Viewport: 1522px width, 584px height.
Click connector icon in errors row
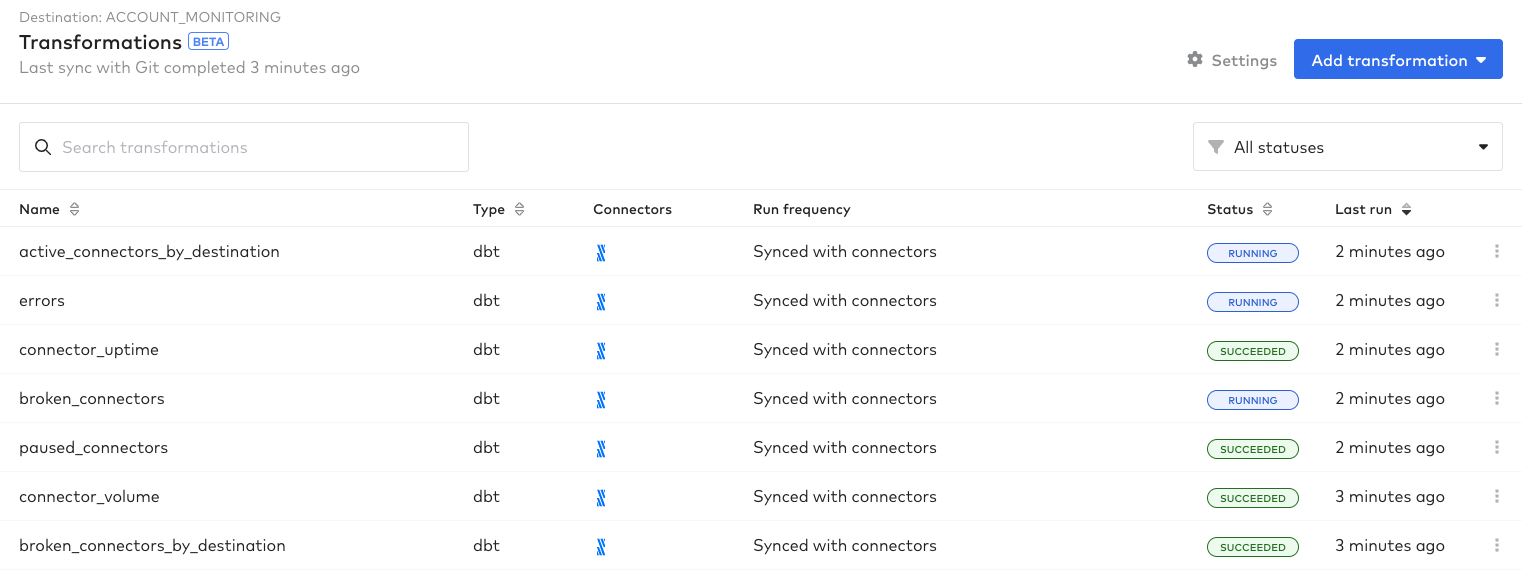pos(601,302)
